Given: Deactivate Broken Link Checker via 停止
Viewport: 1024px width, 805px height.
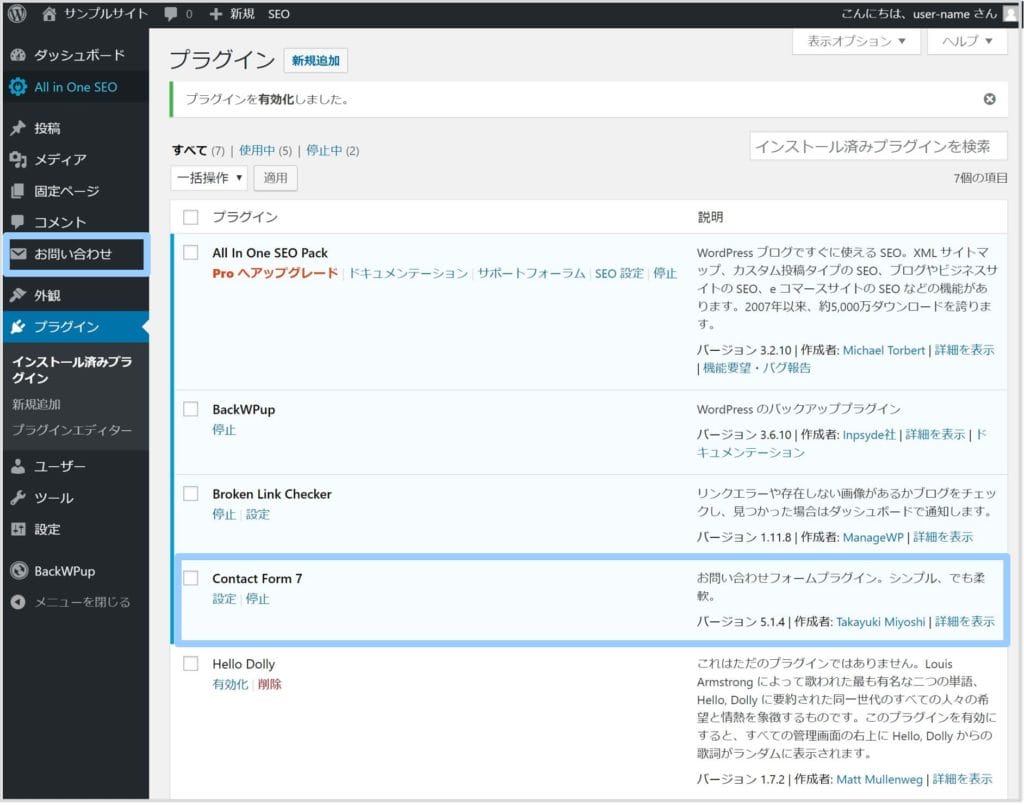Looking at the screenshot, I should click(224, 514).
